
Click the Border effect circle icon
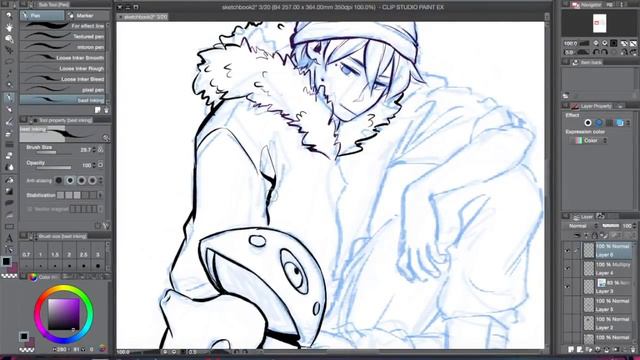pyautogui.click(x=588, y=122)
